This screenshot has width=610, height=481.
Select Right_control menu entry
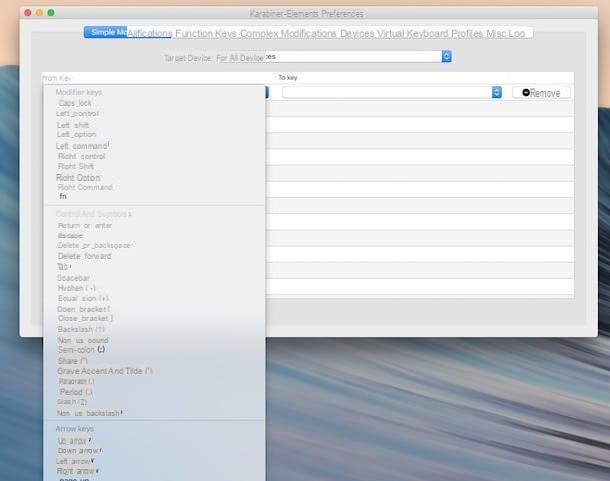82,156
